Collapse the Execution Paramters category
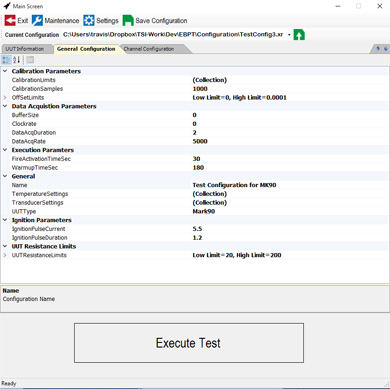 click(x=5, y=150)
